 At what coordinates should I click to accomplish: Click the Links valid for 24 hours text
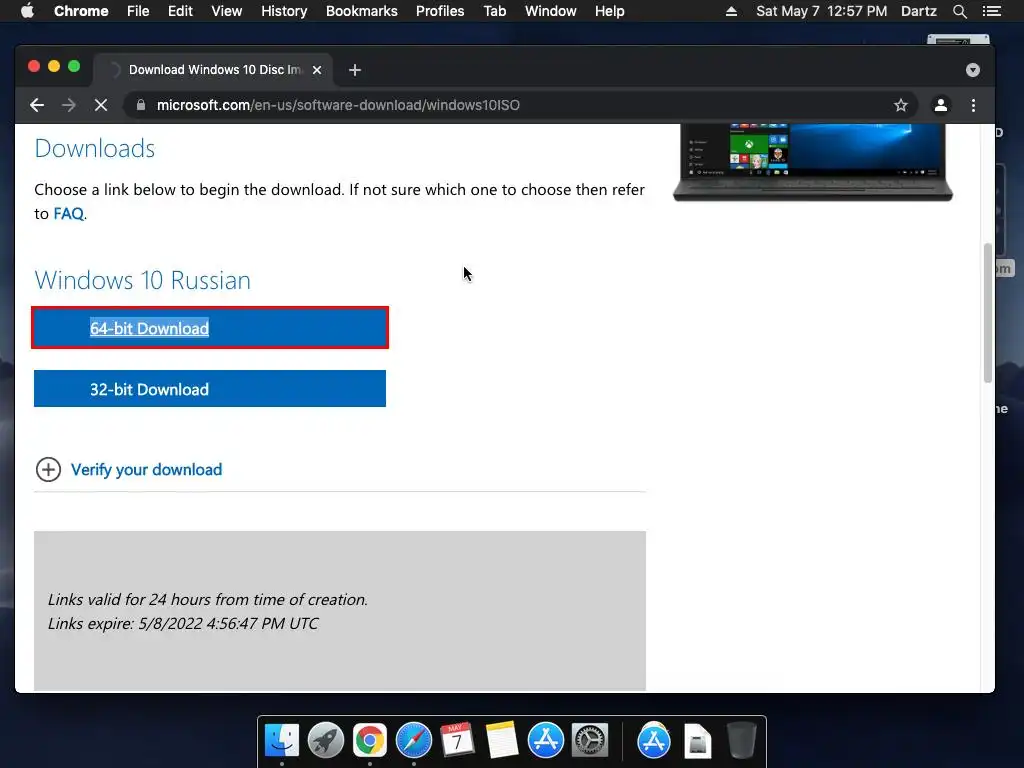[x=208, y=599]
